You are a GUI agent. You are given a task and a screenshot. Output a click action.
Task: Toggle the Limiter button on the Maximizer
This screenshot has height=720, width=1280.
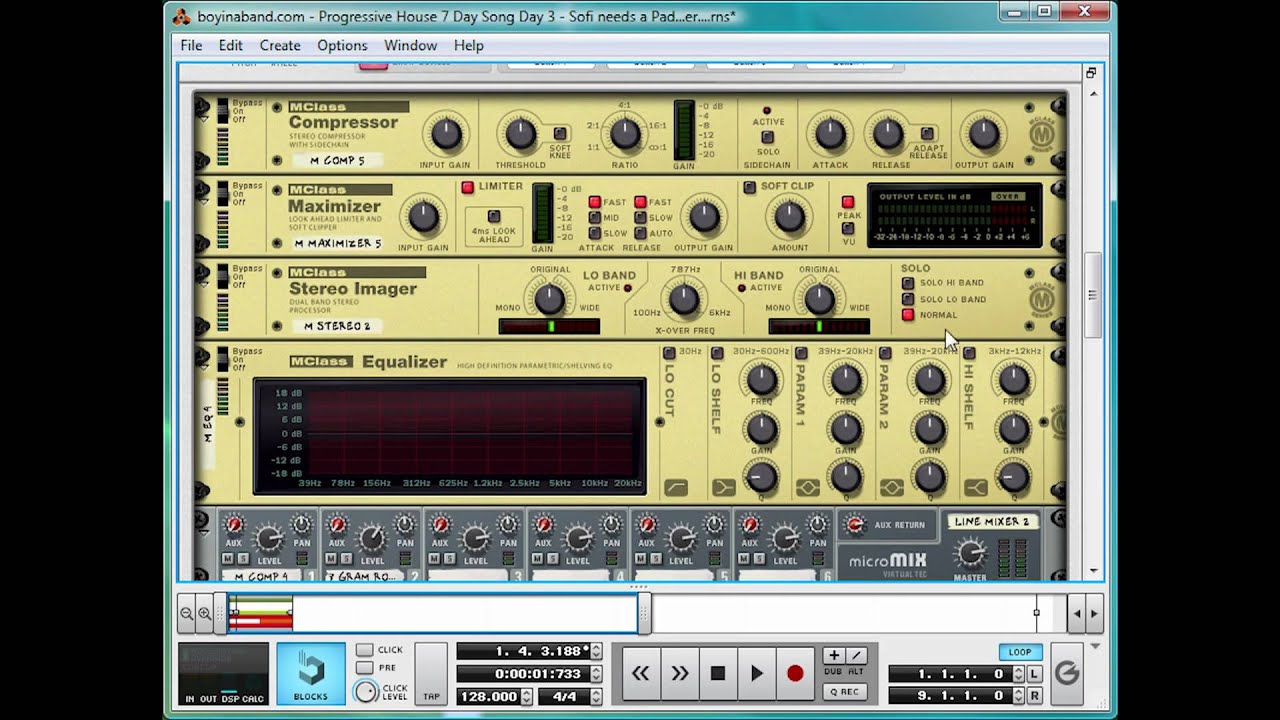(x=467, y=187)
